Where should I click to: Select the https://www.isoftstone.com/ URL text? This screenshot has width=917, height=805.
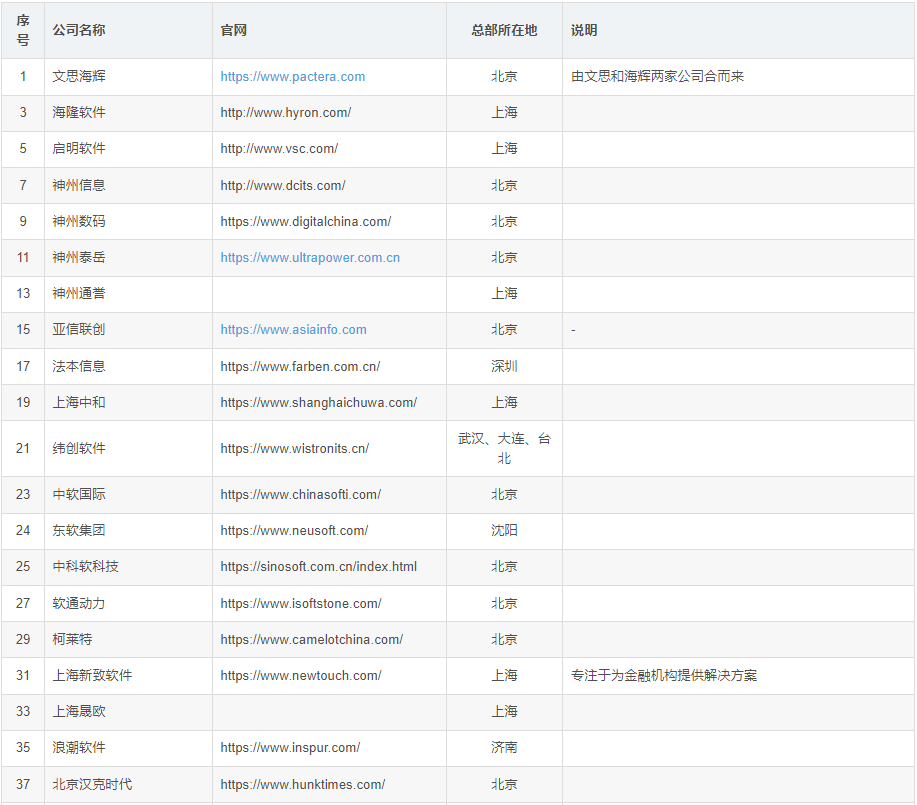coord(301,604)
